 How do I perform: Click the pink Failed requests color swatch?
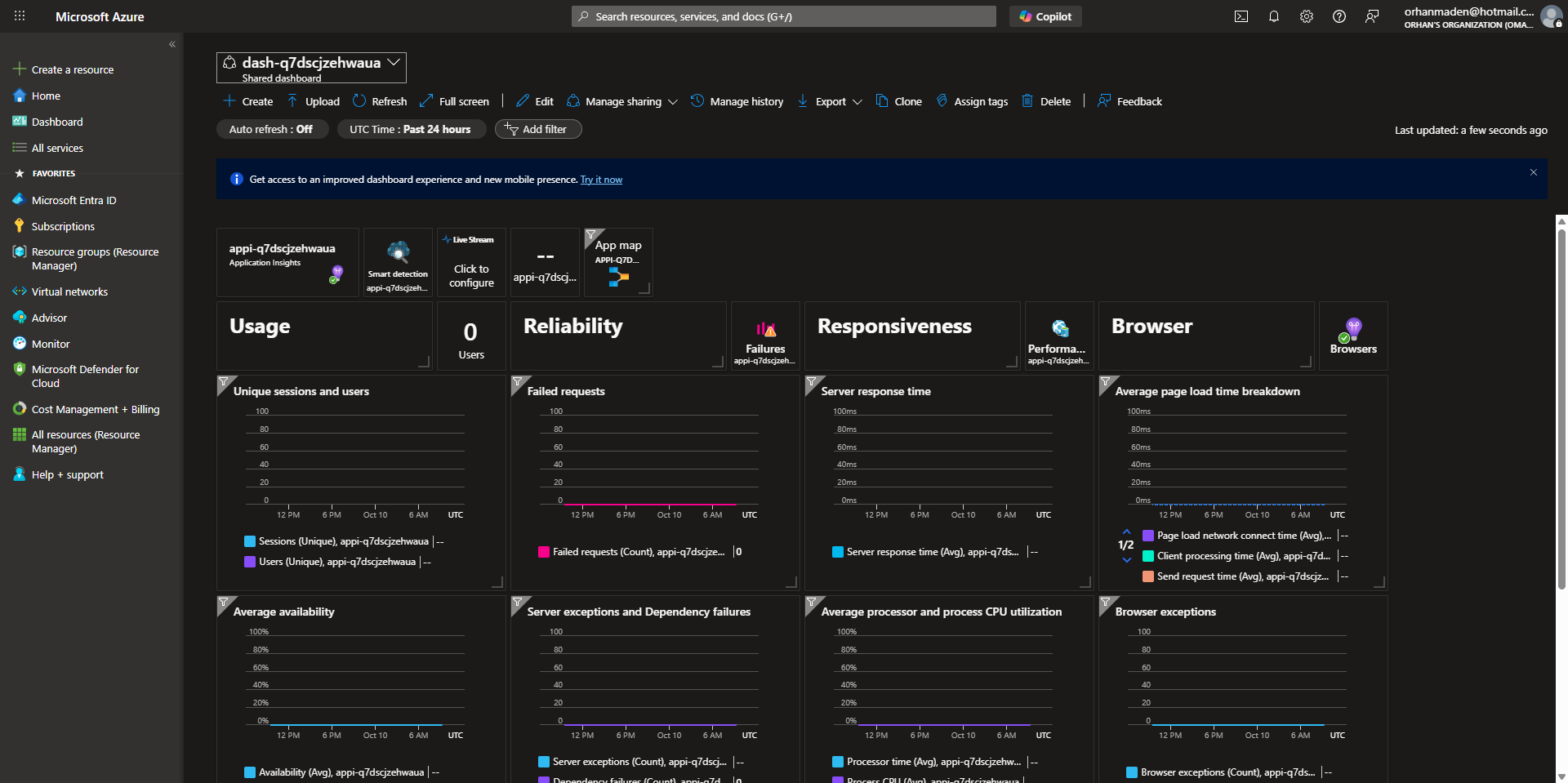(543, 552)
